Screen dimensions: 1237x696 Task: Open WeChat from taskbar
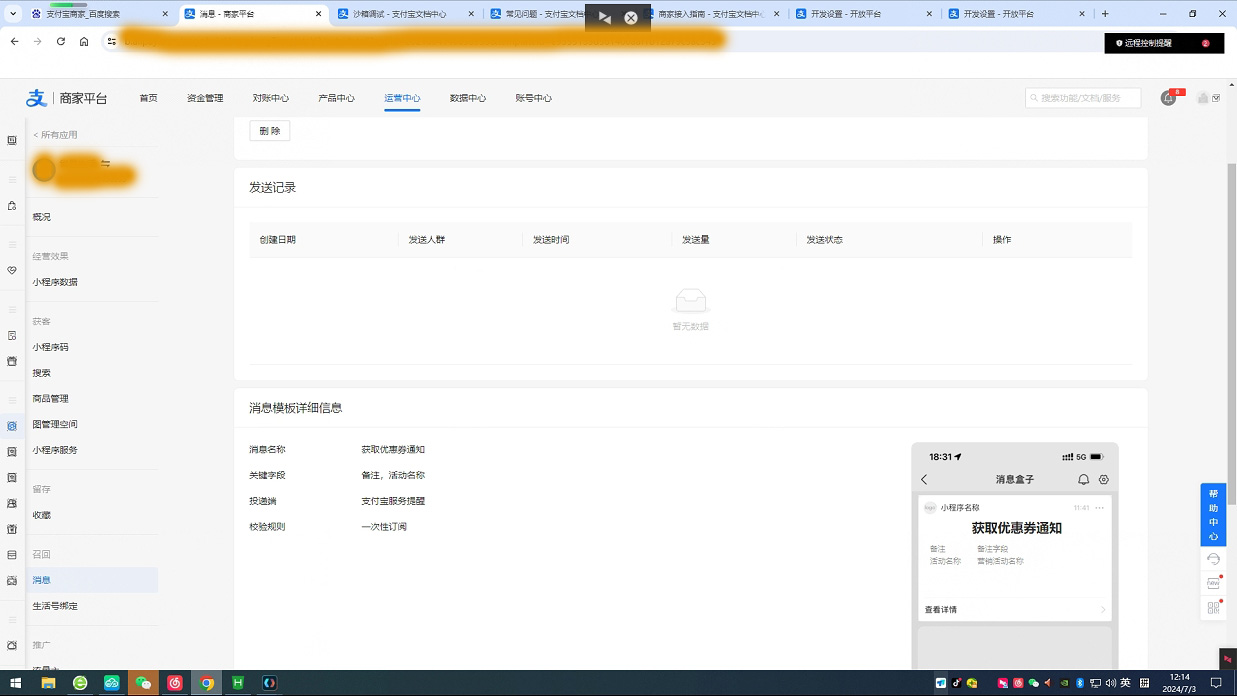click(143, 683)
